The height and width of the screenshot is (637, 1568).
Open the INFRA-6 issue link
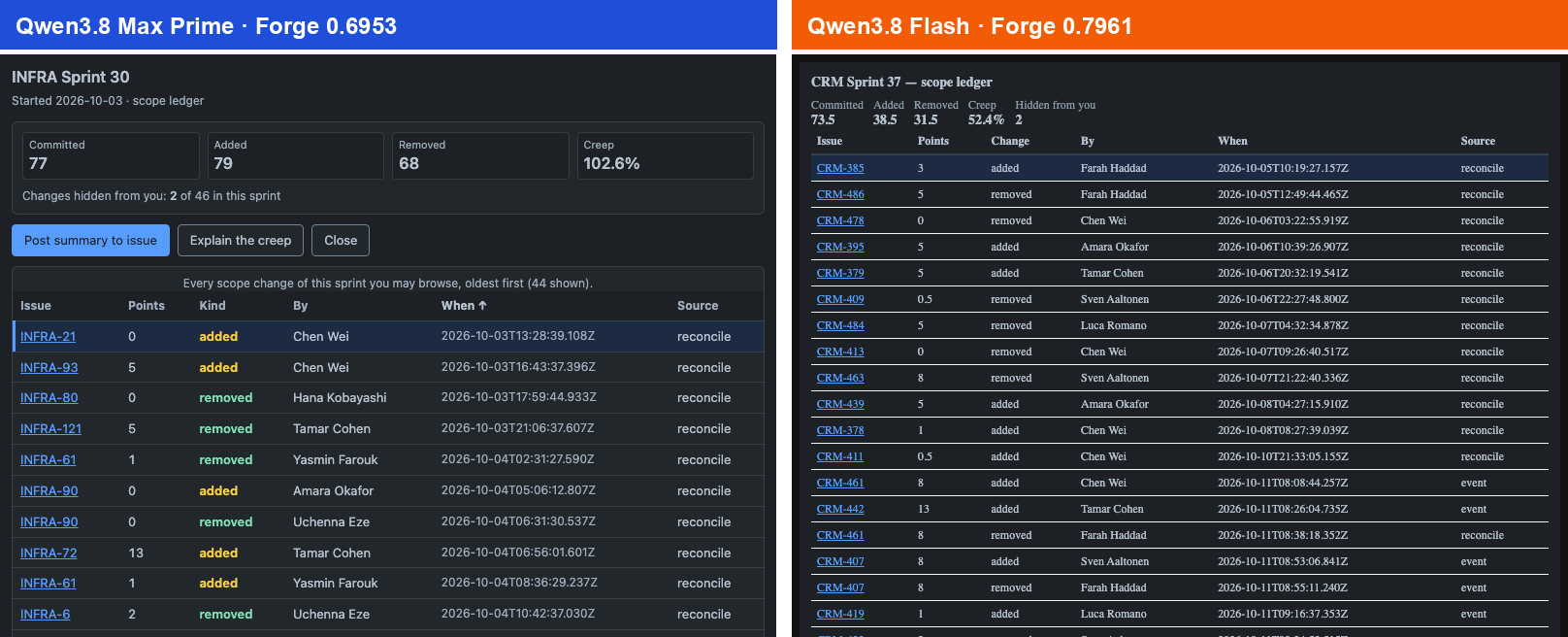[x=45, y=615]
